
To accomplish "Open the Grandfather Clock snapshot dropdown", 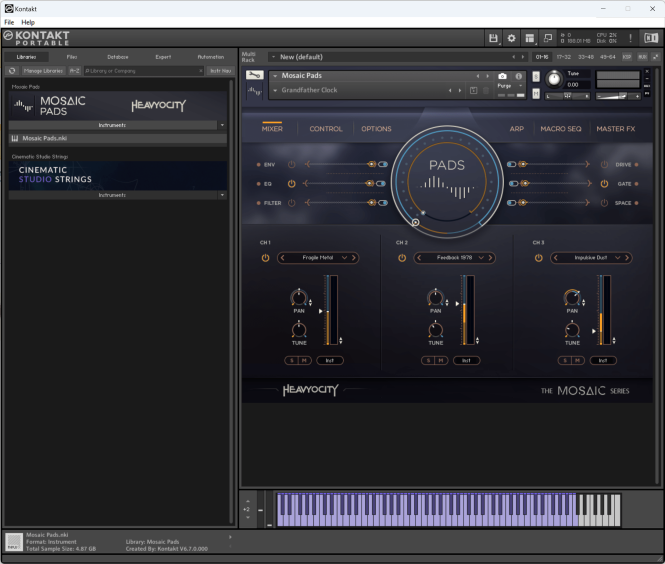I will click(275, 90).
